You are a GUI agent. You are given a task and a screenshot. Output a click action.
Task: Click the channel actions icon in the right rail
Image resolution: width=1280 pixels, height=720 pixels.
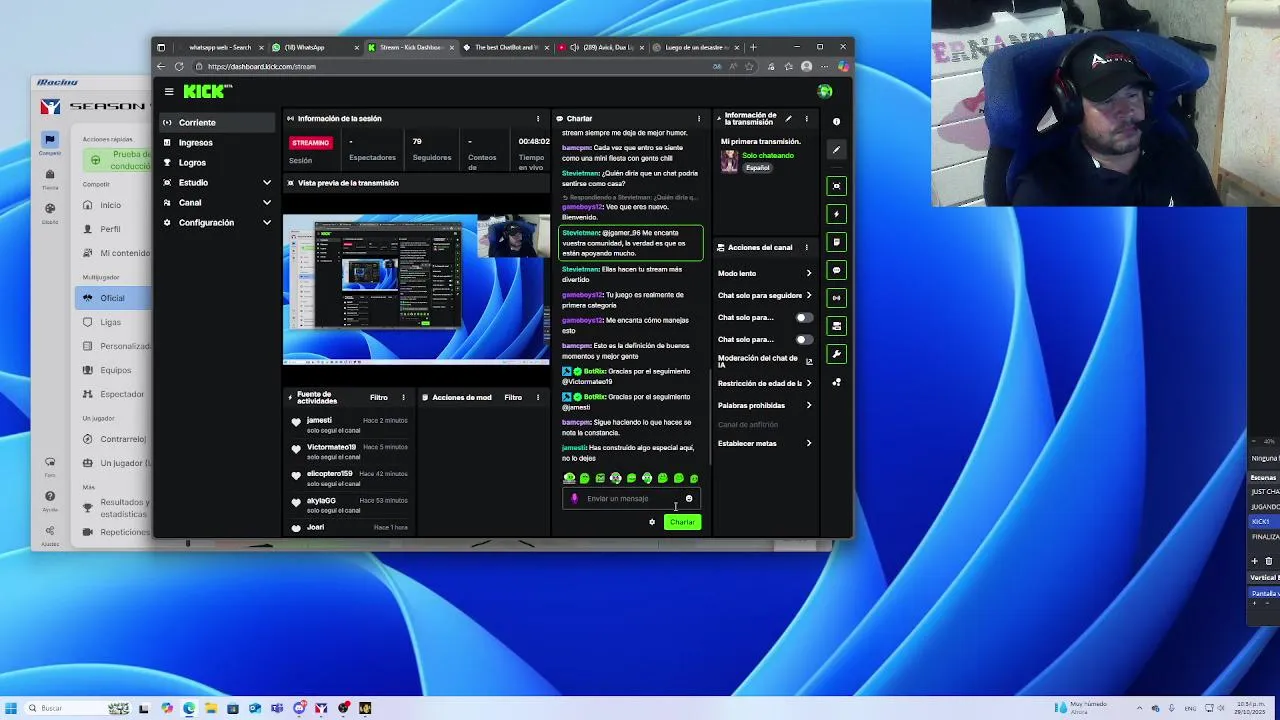pos(837,326)
